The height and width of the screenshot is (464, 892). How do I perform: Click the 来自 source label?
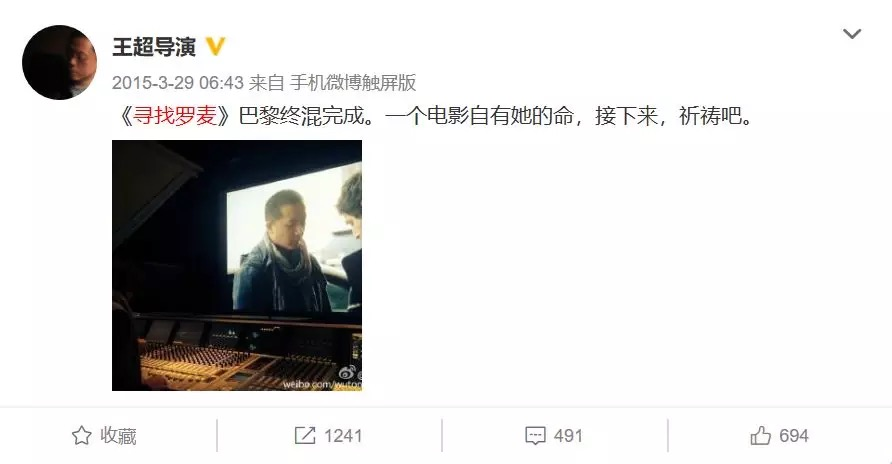coord(266,83)
